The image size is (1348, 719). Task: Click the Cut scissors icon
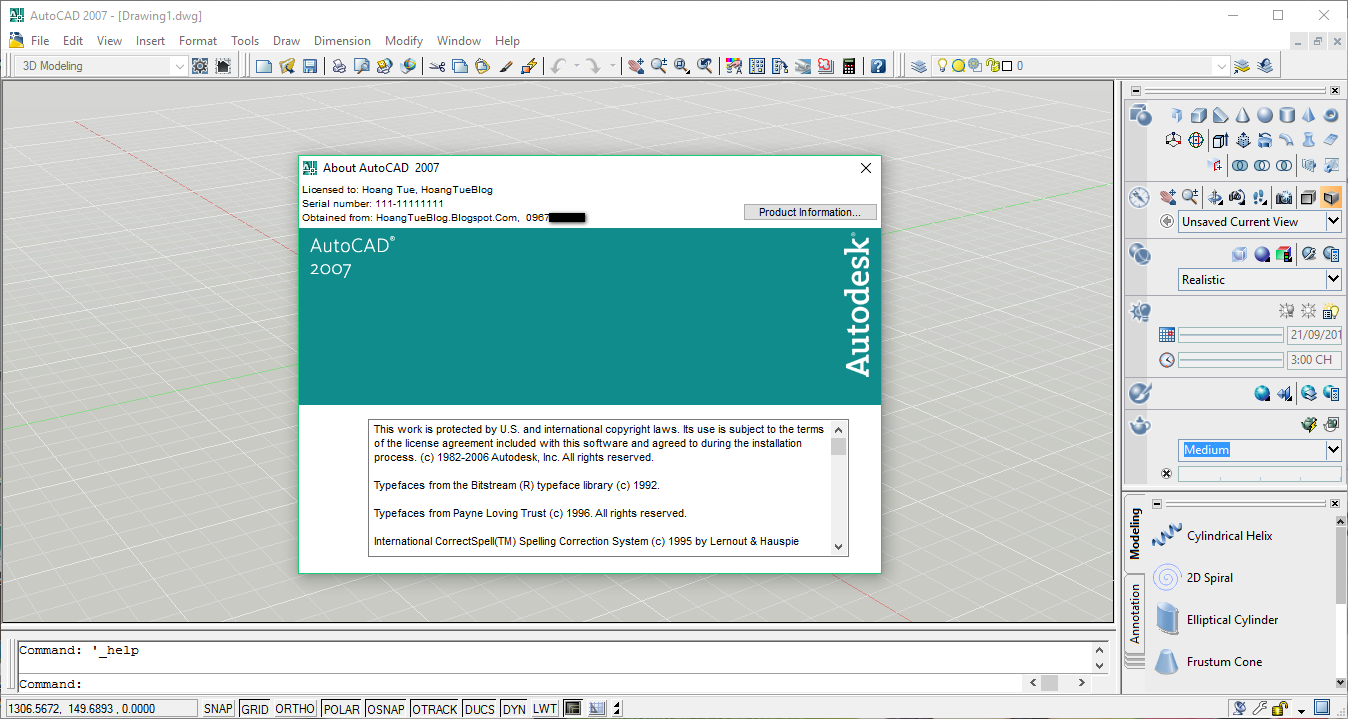pos(437,66)
